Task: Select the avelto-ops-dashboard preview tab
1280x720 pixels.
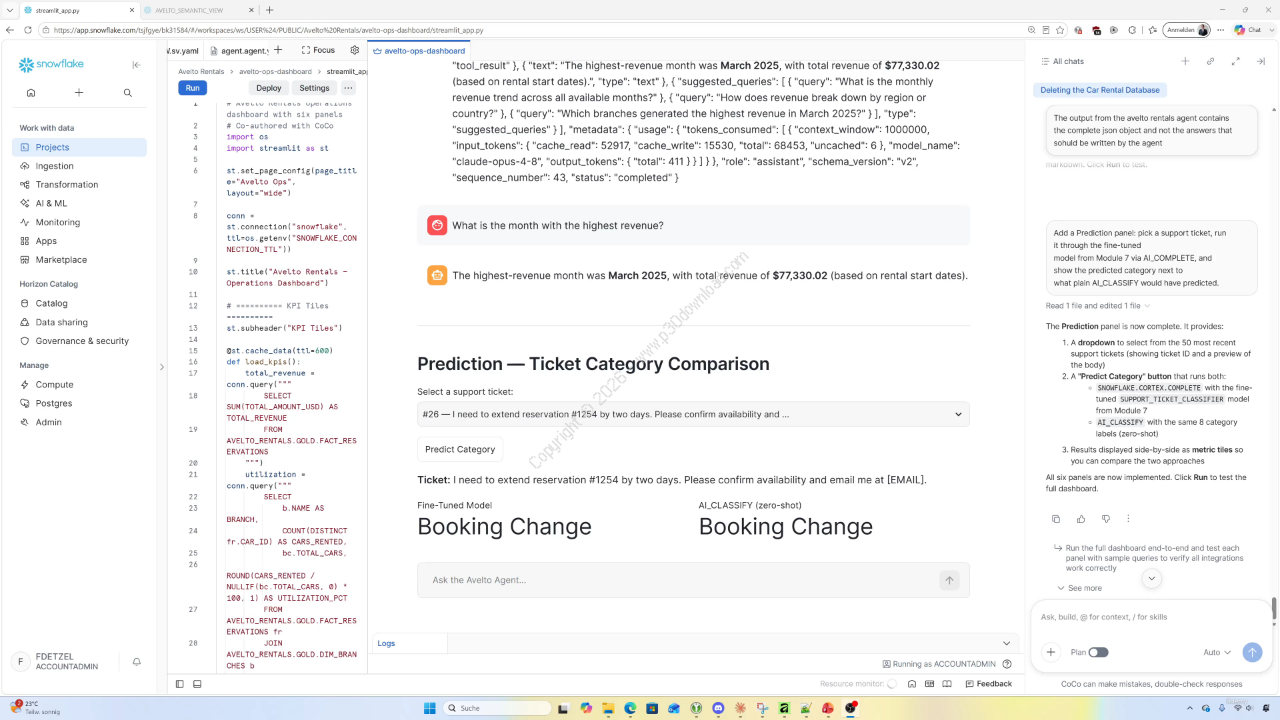Action: click(419, 50)
